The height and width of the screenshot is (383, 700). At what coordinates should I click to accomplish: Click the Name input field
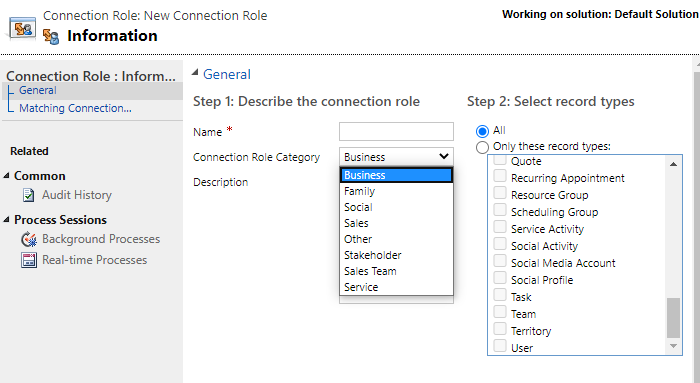[x=396, y=132]
